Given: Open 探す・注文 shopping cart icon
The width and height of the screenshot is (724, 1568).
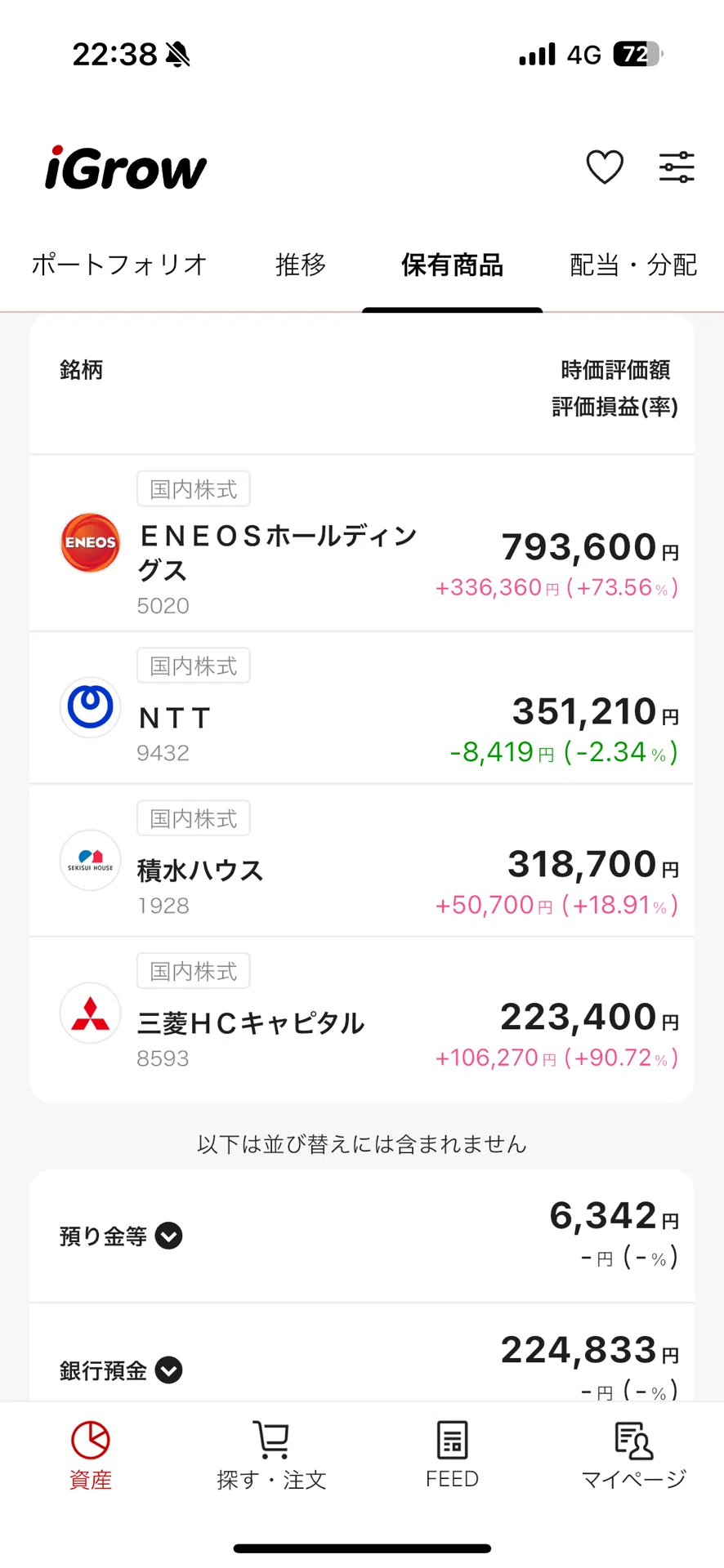Looking at the screenshot, I should 271,1440.
